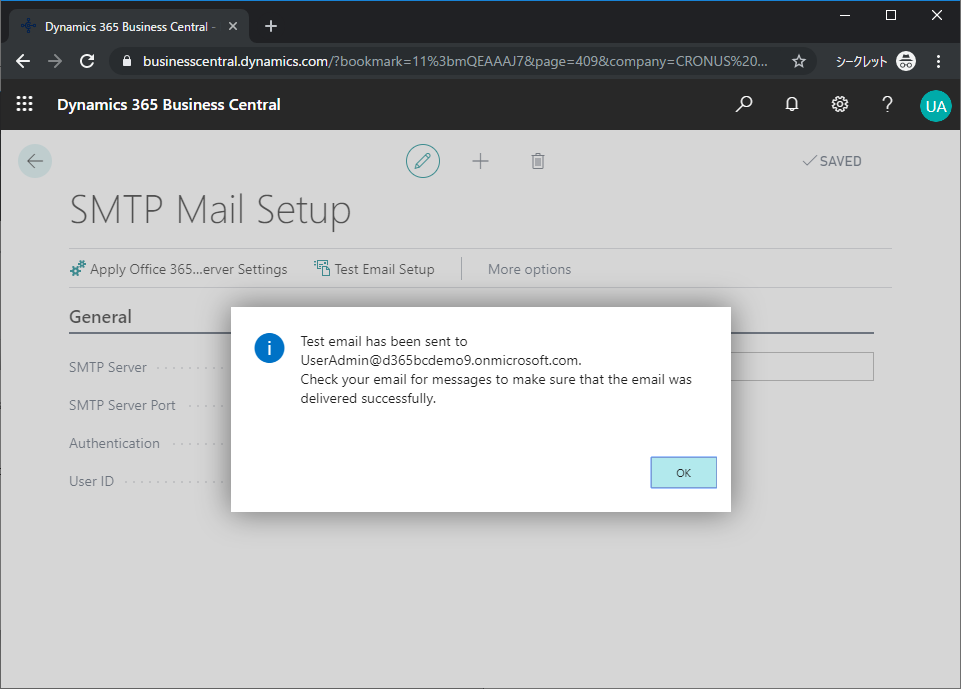This screenshot has height=689, width=961.
Task: Reload the browser page
Action: (x=87, y=61)
